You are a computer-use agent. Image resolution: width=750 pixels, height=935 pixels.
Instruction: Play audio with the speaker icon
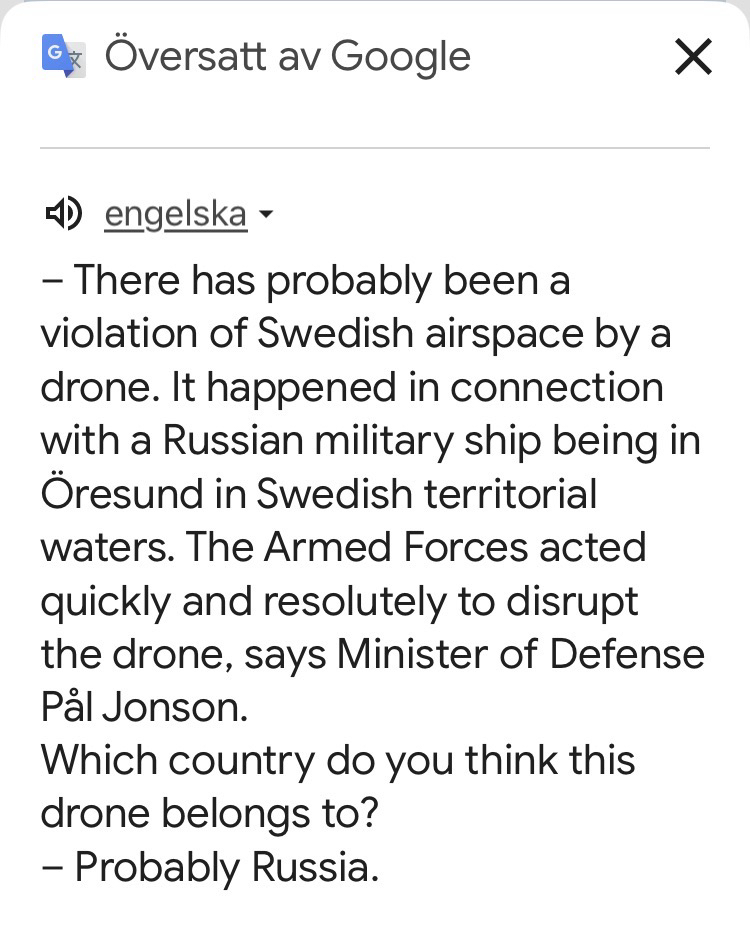[62, 213]
